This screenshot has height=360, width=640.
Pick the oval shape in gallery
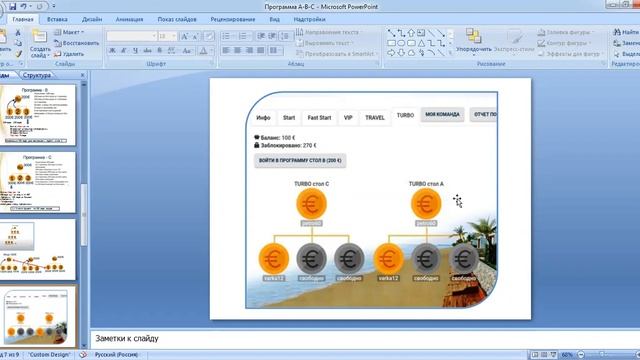(x=401, y=43)
